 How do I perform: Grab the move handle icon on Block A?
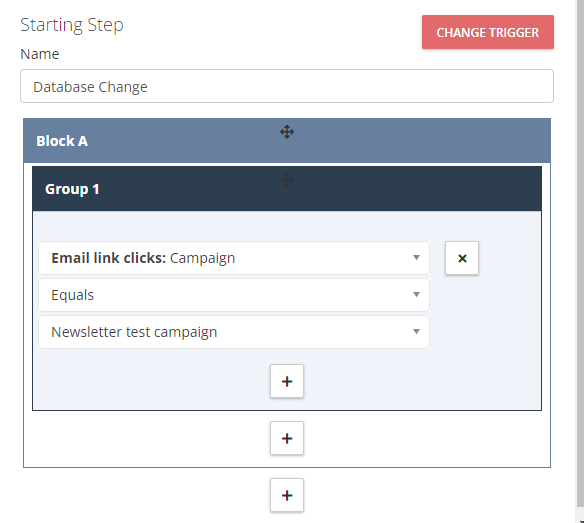click(287, 132)
